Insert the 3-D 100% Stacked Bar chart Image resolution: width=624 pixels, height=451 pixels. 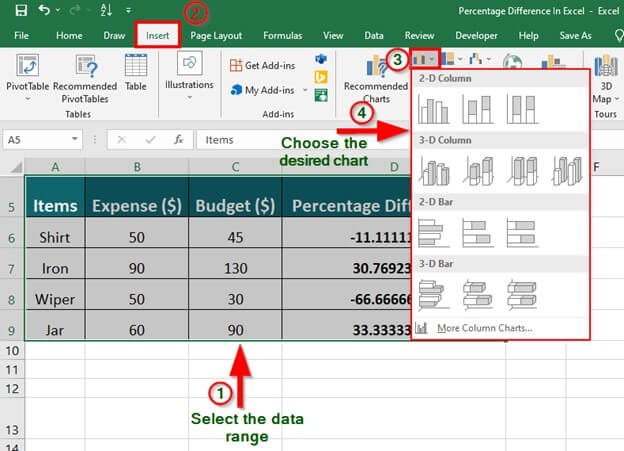click(522, 295)
